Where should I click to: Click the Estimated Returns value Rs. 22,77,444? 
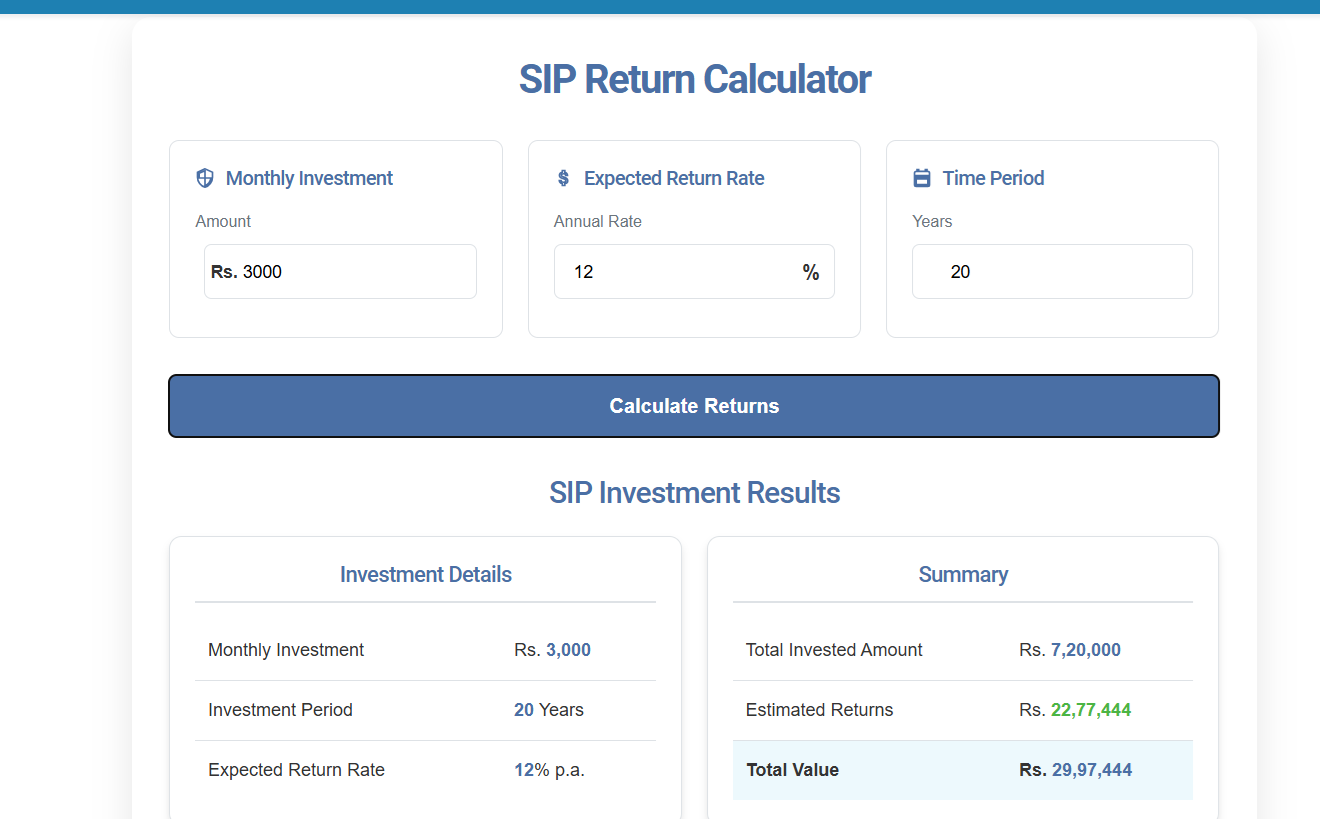pos(1075,709)
